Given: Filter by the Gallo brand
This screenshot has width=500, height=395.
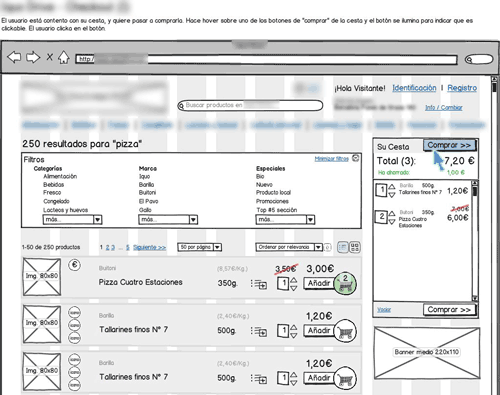Looking at the screenshot, I should tap(145, 210).
